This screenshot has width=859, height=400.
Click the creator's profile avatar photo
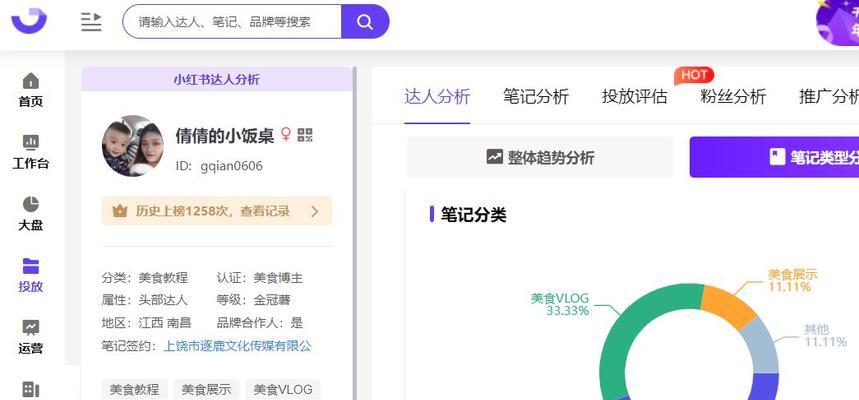click(133, 146)
